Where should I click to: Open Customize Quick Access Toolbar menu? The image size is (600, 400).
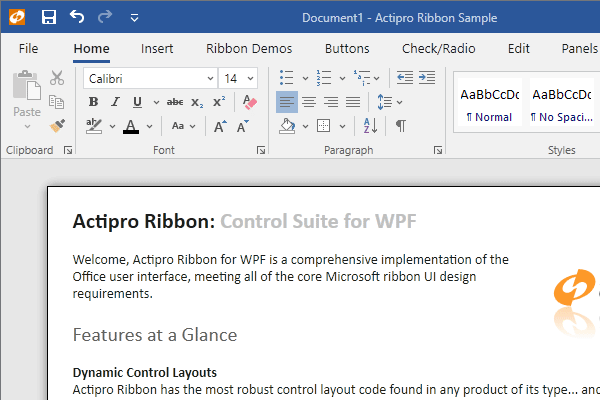pyautogui.click(x=134, y=18)
